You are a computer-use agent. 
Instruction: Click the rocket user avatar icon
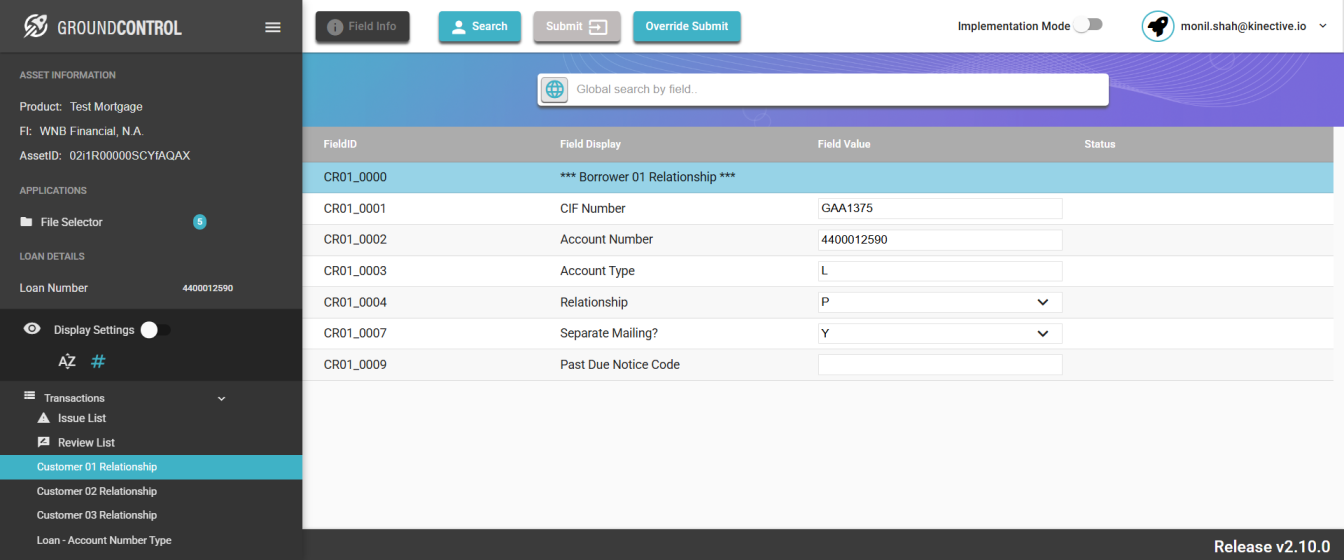coord(1158,26)
